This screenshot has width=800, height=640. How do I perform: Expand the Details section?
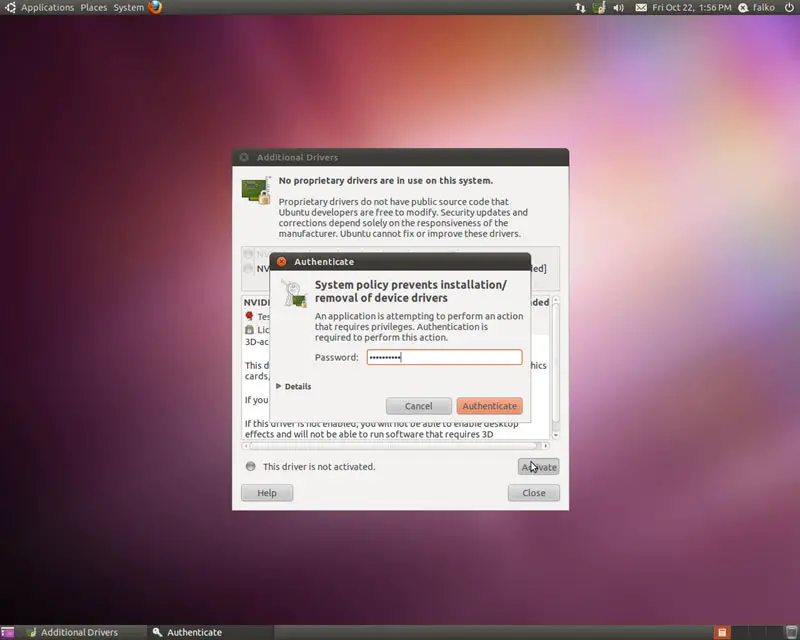[x=293, y=386]
